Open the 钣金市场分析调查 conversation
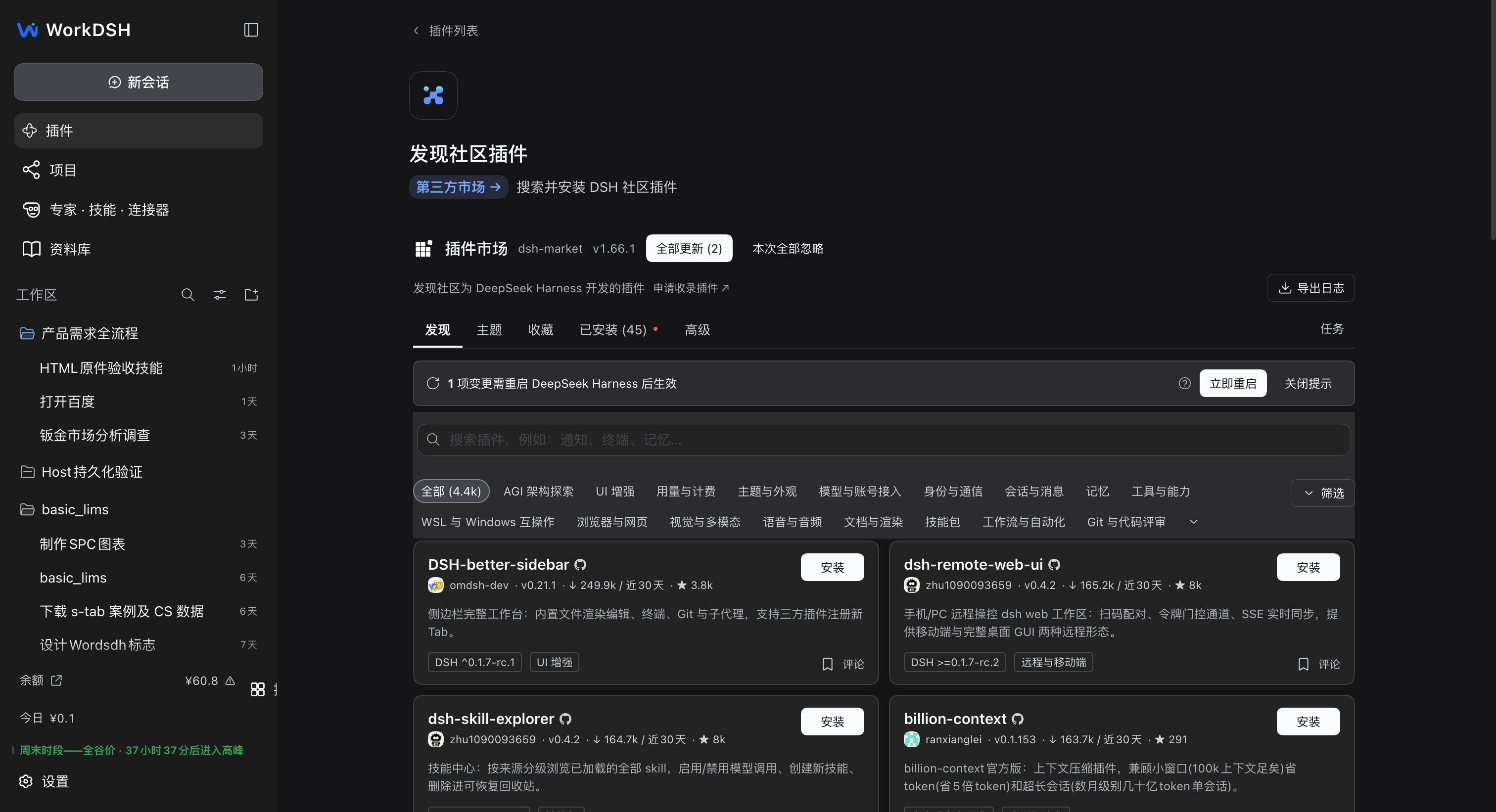This screenshot has width=1496, height=812. point(138,435)
